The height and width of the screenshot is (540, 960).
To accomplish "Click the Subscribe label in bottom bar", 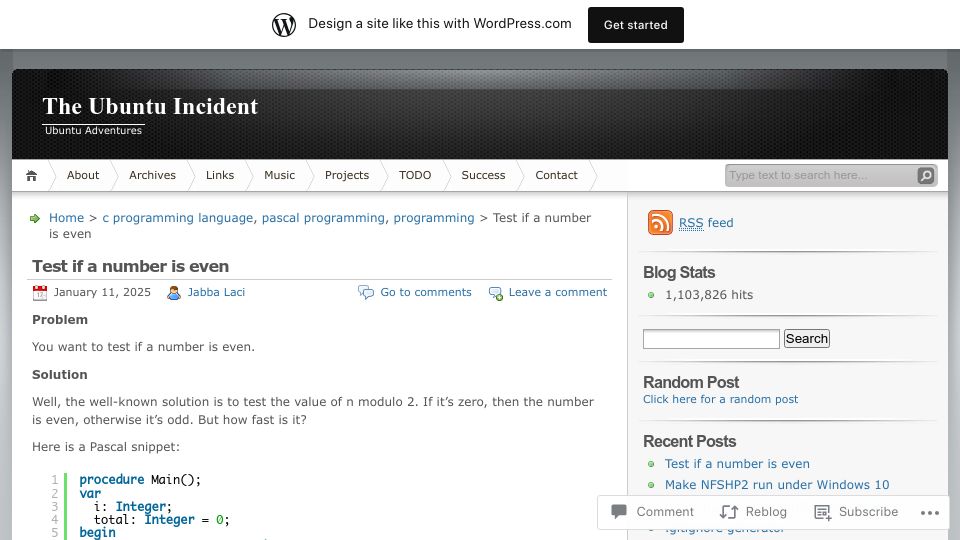I will (x=868, y=512).
